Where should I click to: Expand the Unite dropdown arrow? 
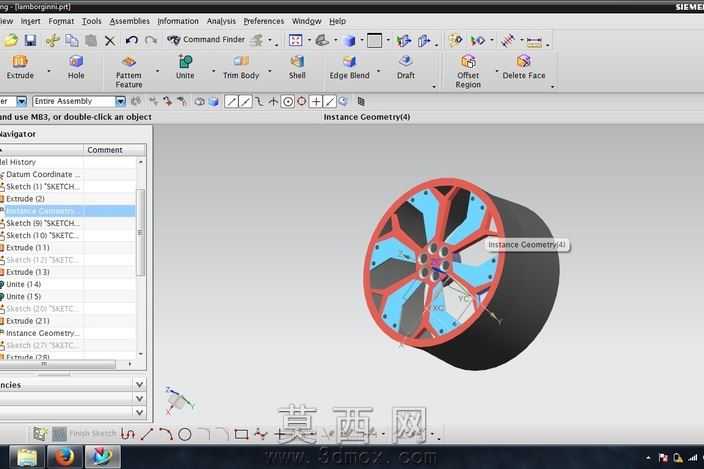tap(213, 71)
